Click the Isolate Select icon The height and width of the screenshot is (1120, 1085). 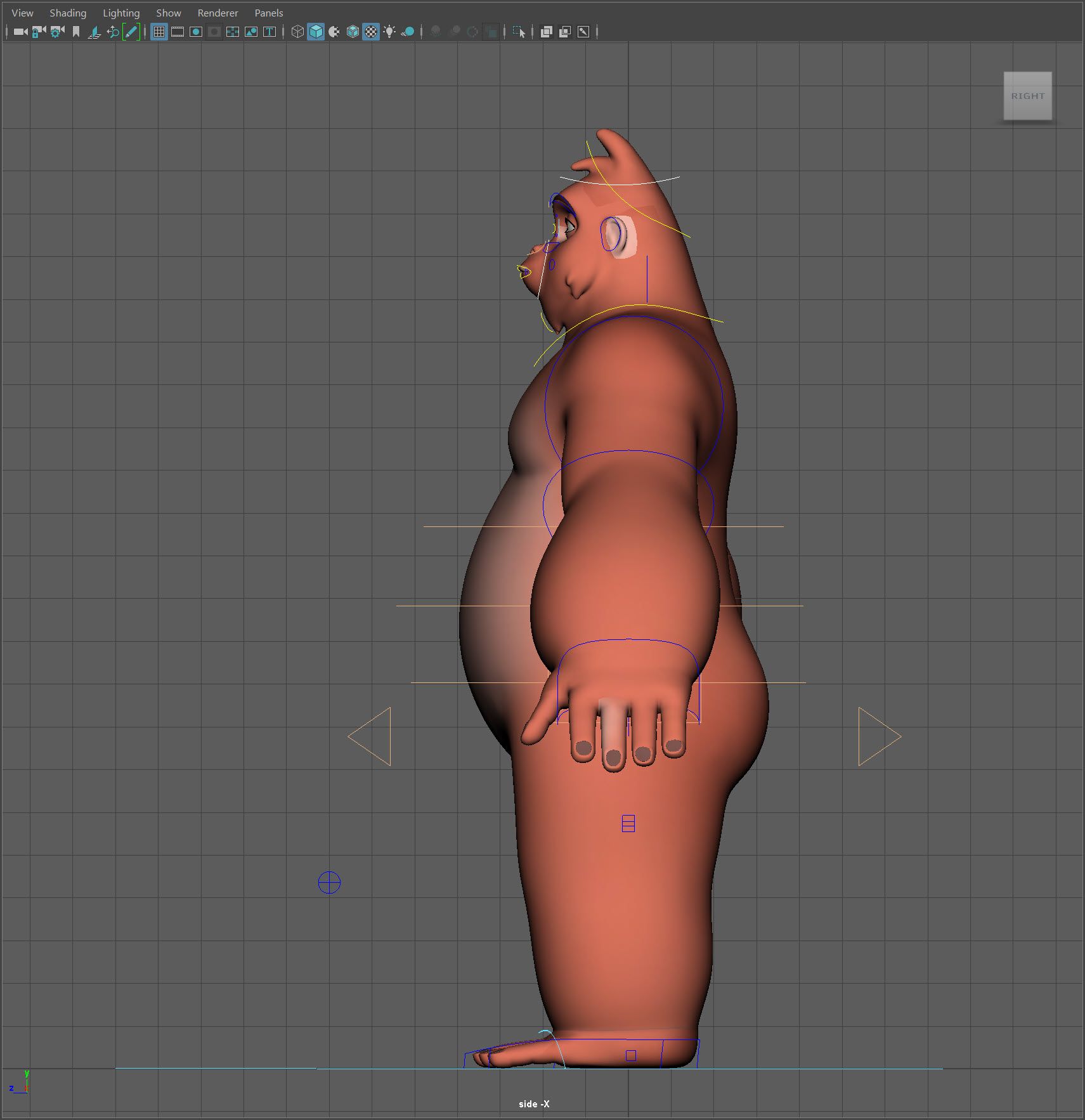(x=519, y=32)
